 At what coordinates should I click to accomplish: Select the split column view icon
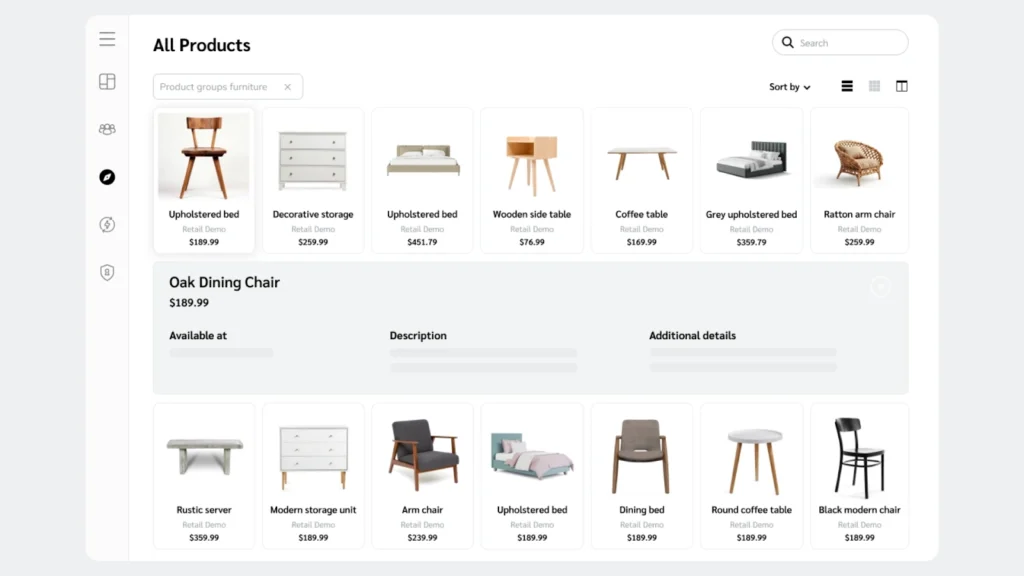901,86
